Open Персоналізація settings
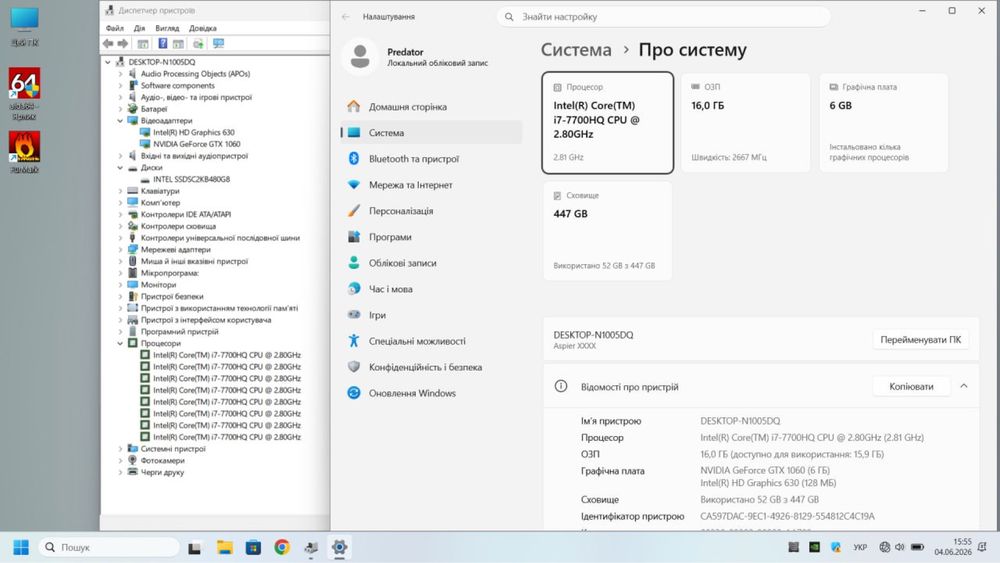The height and width of the screenshot is (563, 1000). point(430,211)
